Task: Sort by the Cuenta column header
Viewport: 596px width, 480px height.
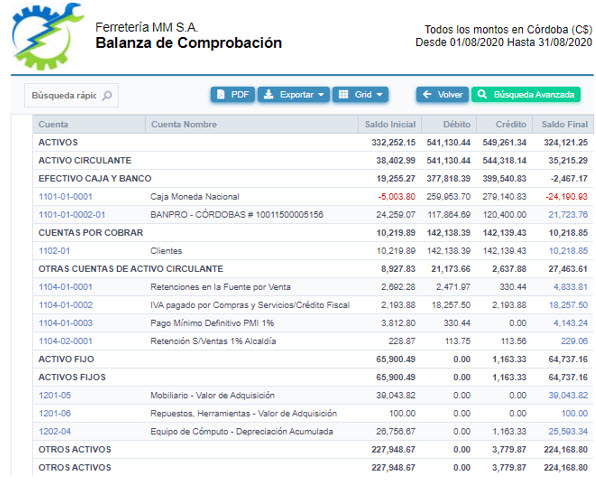Action: 53,124
